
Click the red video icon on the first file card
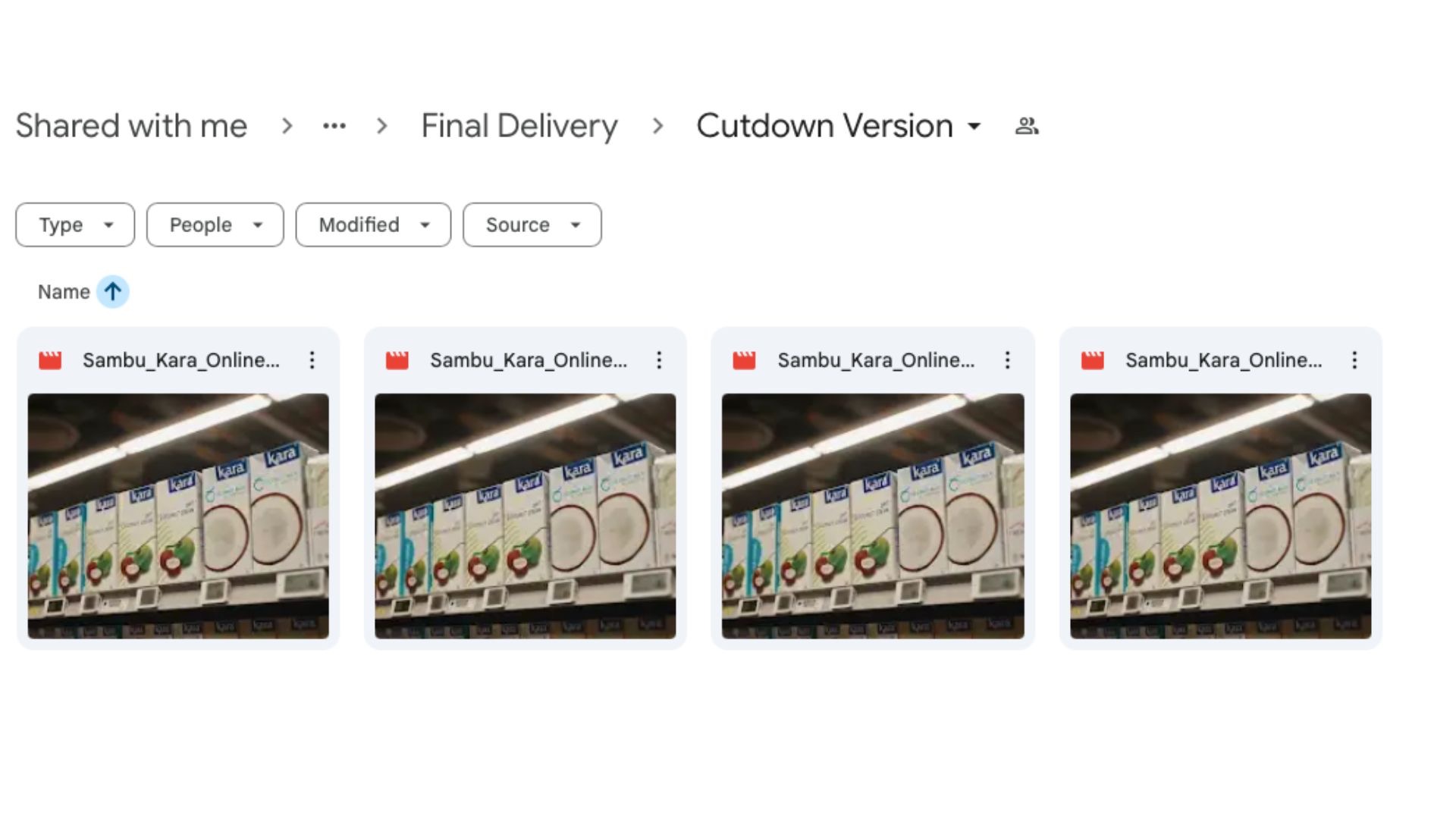(50, 360)
